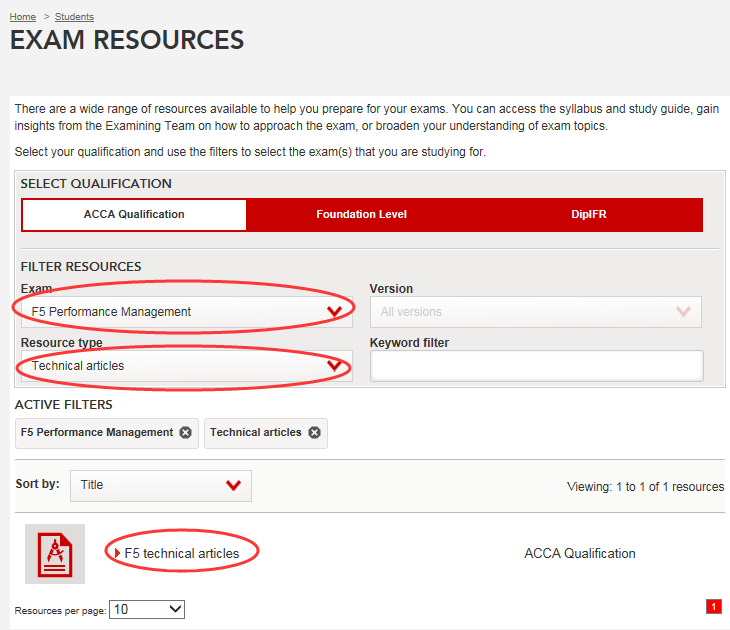This screenshot has height=630, width=730.
Task: Click the red document resource icon
Action: (55, 554)
